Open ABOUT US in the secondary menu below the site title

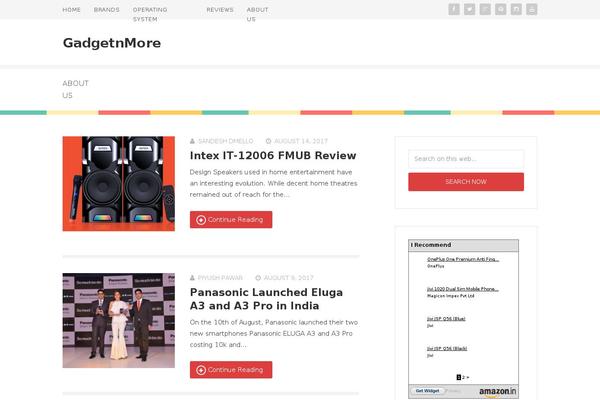pos(75,89)
